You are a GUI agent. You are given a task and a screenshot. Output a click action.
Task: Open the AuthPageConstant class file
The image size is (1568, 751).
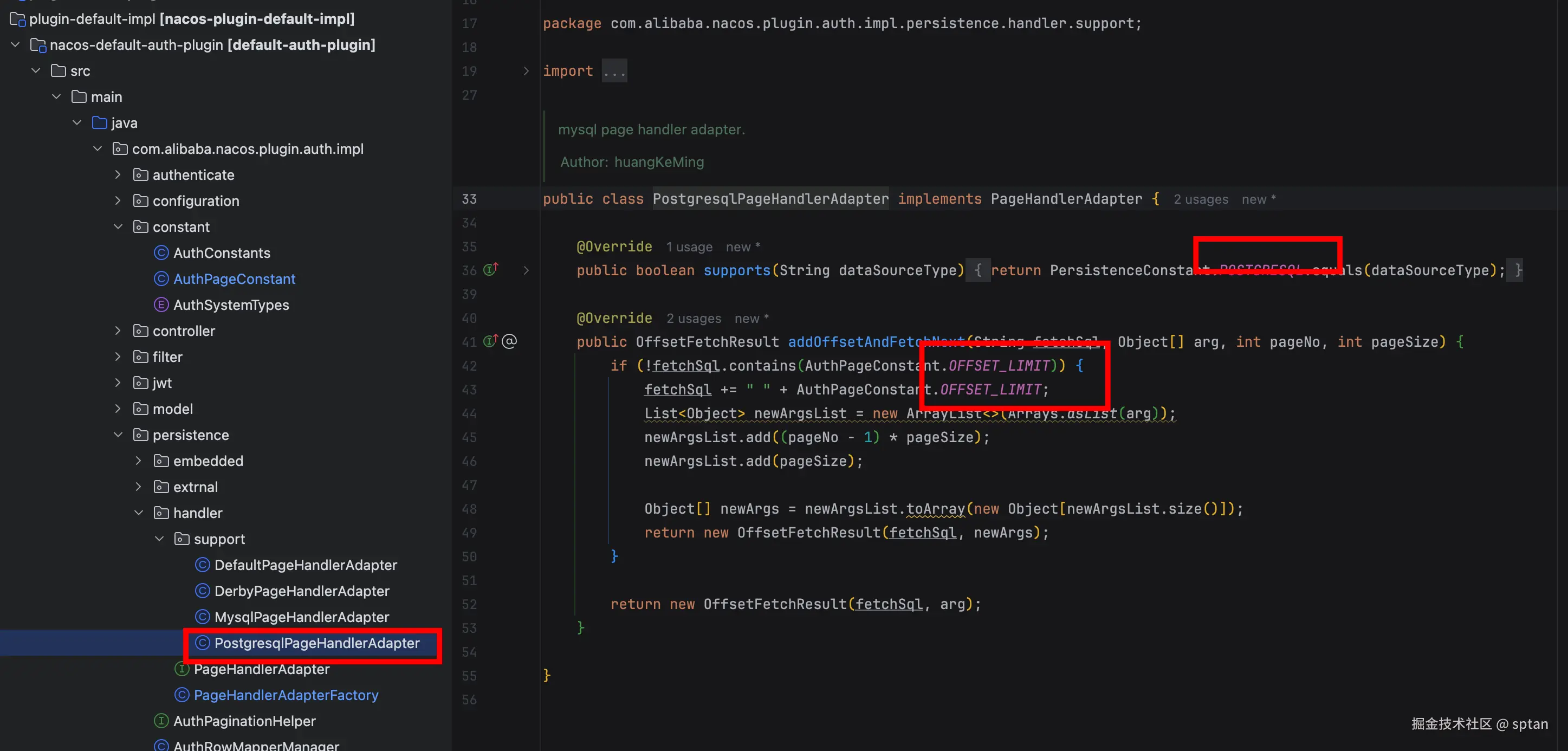[x=234, y=279]
